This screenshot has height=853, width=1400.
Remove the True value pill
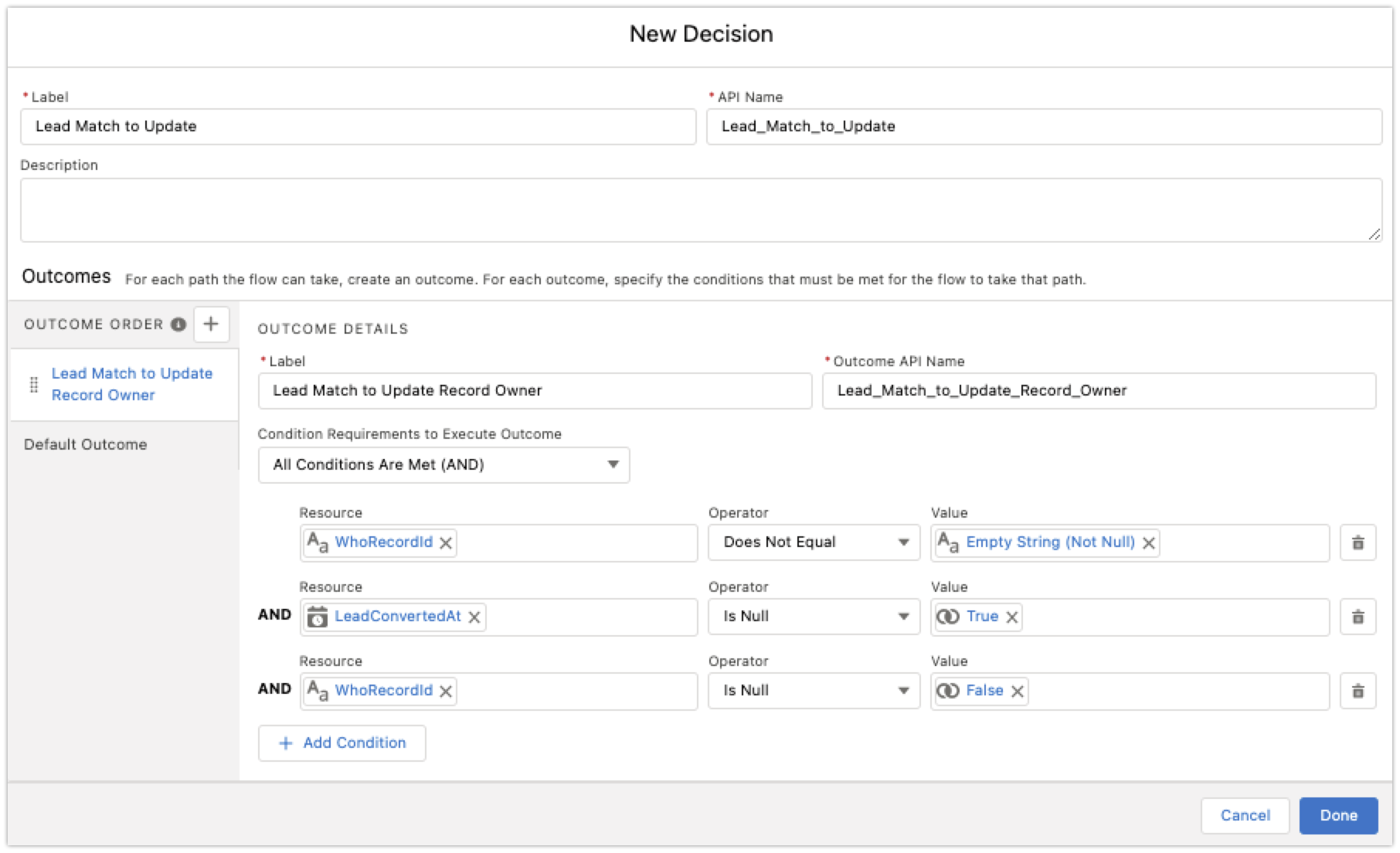coord(1011,617)
